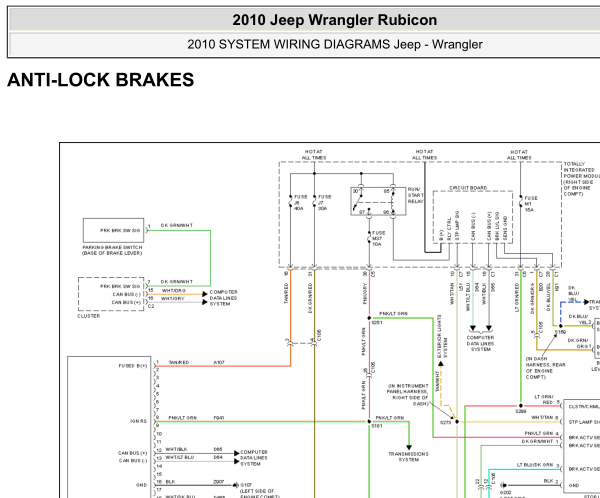The image size is (600, 498).
Task: Click the '2010 Jeep Wrangler Rubicon' title
Action: pyautogui.click(x=334, y=20)
